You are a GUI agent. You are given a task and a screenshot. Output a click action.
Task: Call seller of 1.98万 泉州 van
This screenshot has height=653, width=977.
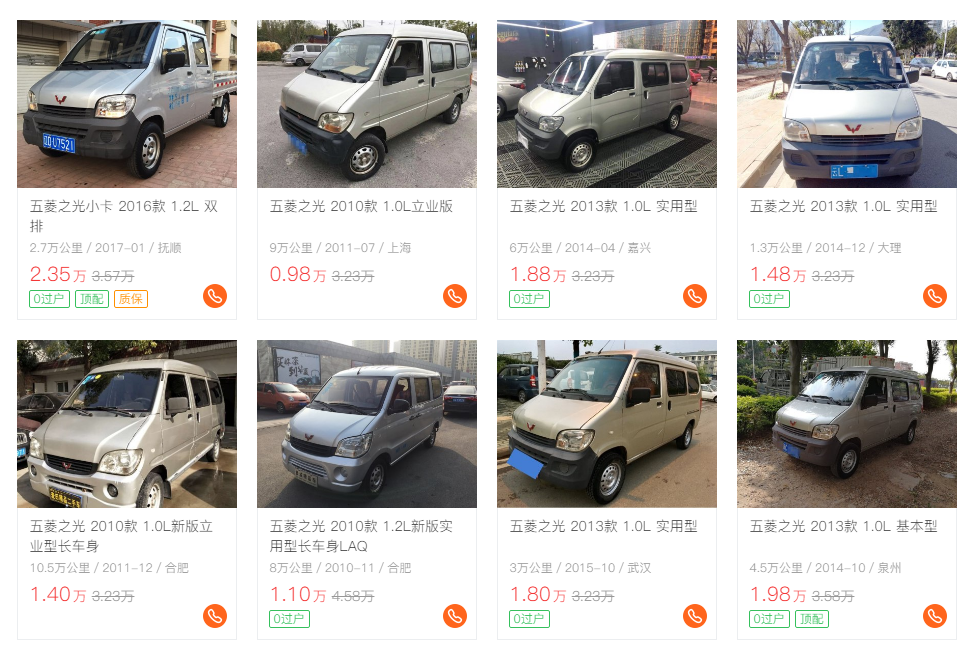tap(935, 616)
